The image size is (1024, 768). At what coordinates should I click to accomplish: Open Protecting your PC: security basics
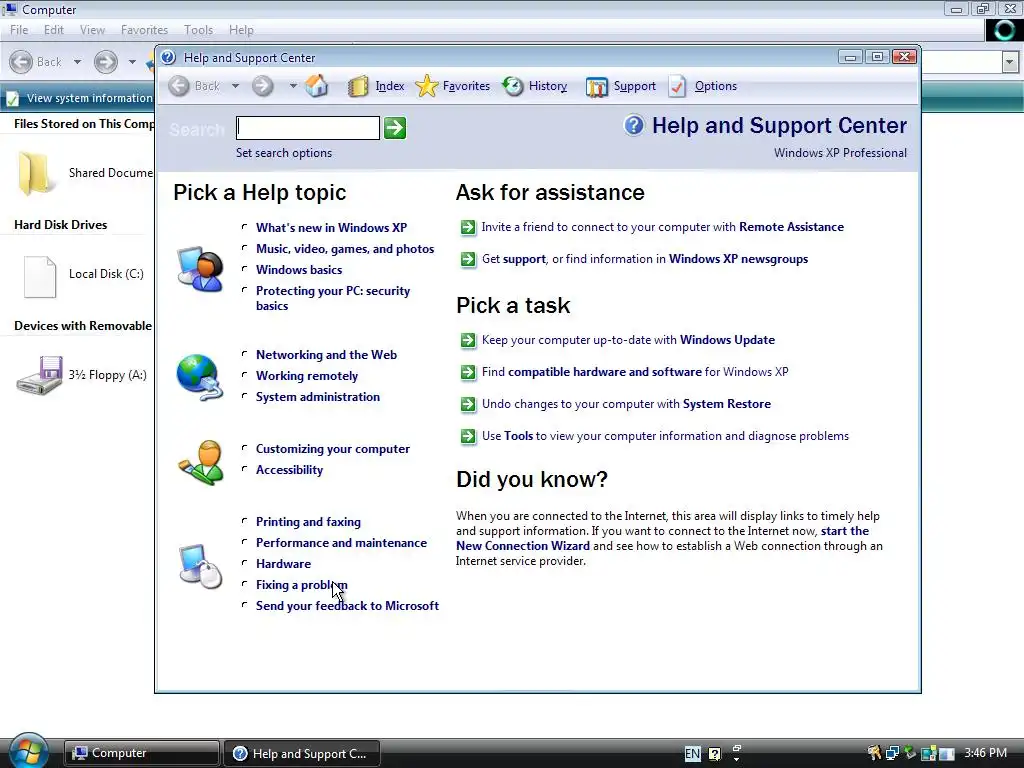[333, 298]
